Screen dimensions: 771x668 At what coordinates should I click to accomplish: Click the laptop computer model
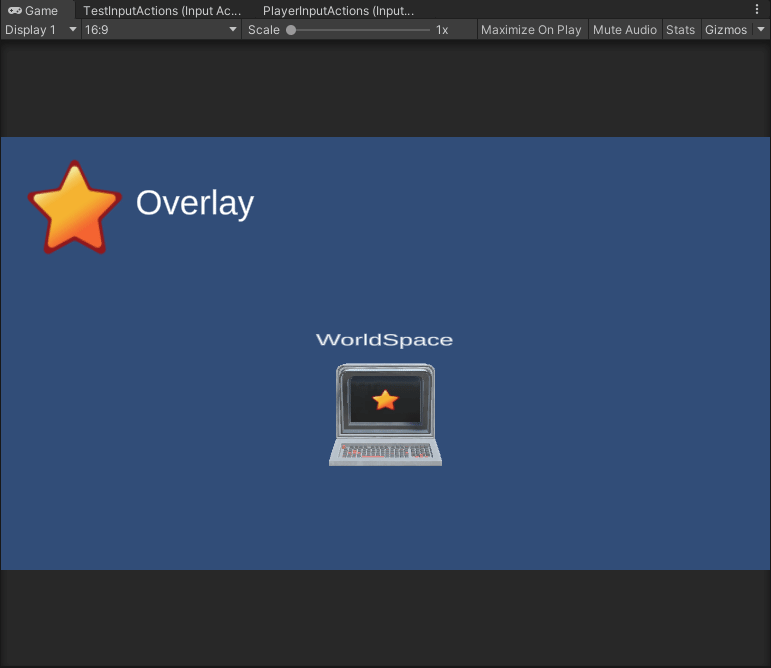386,414
